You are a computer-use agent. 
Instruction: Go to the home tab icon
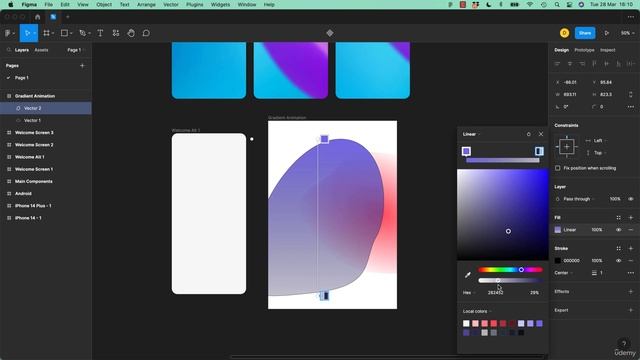[38, 17]
